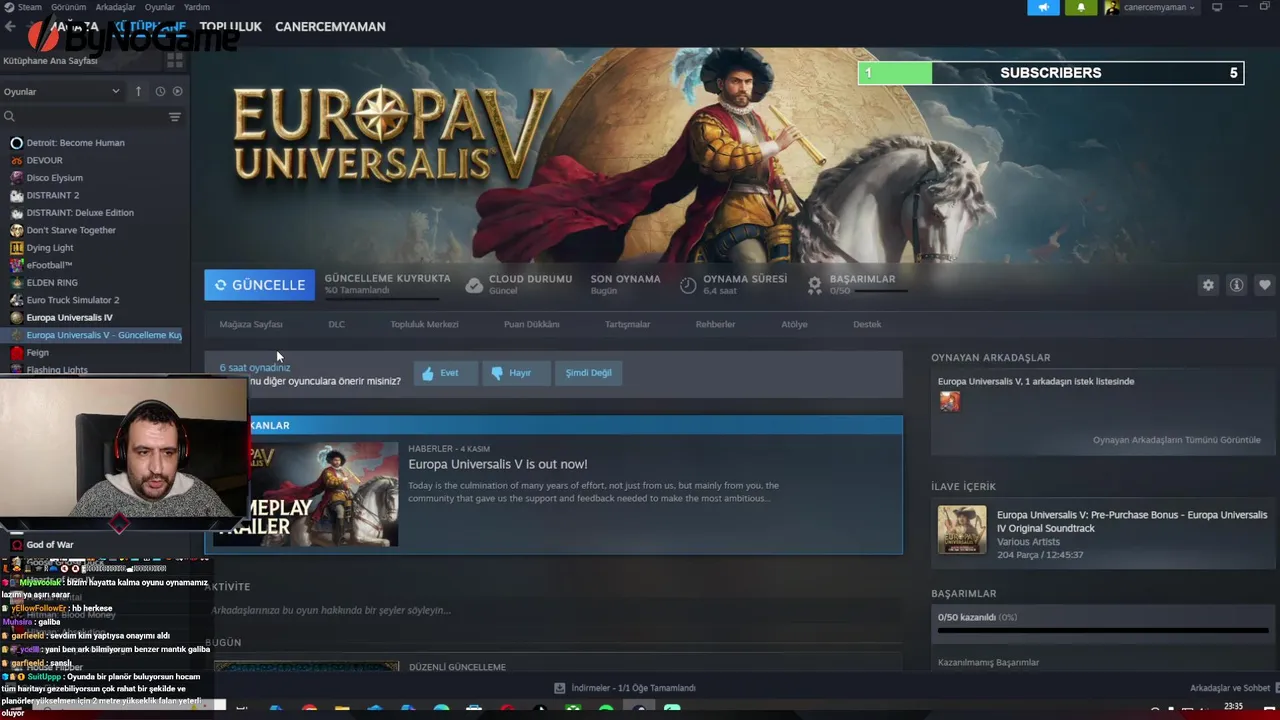Select DISTRAINT: Deluxe Edition

[79, 213]
